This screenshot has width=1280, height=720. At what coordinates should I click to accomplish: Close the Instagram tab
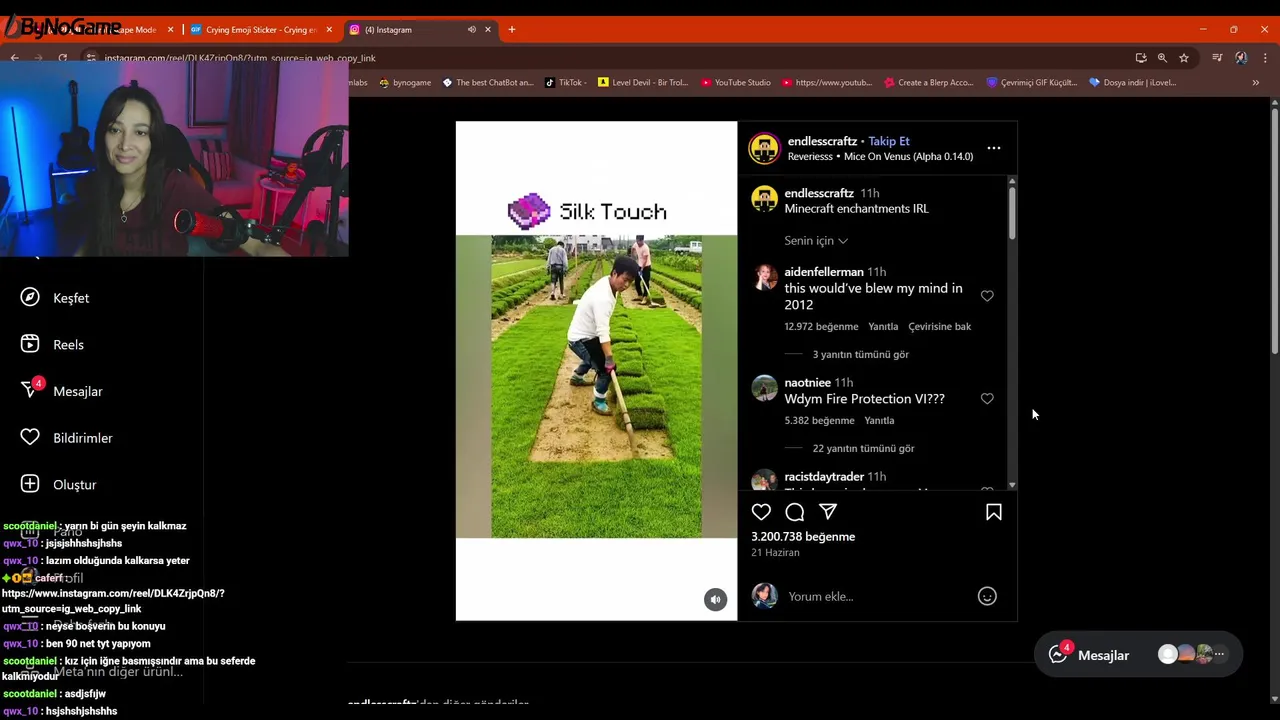488,29
